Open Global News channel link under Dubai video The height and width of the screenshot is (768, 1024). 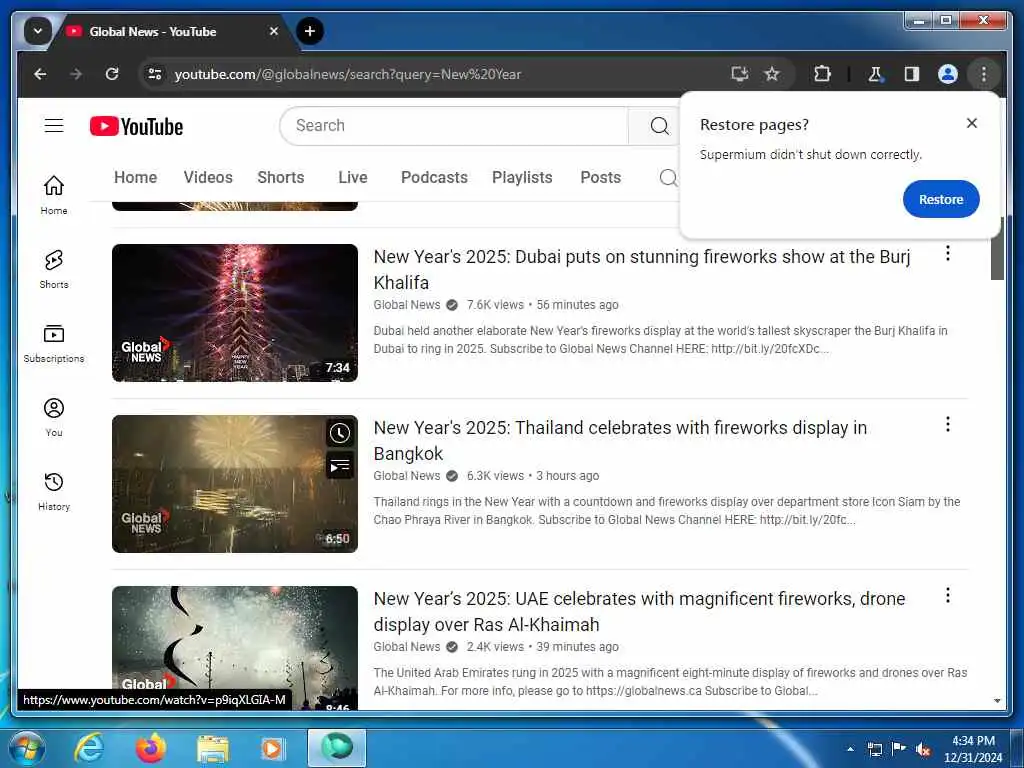(x=407, y=305)
